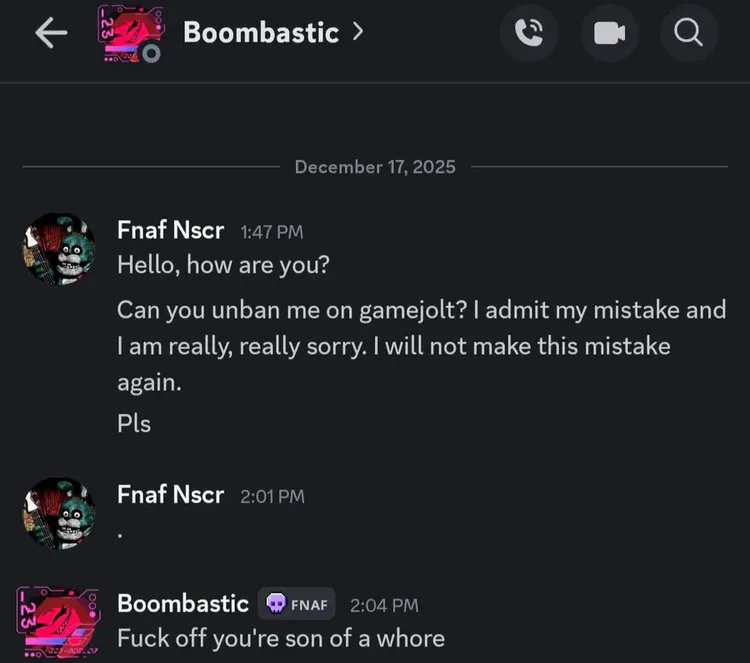This screenshot has width=750, height=663.
Task: Select the gamejolt unban request message
Action: (421, 346)
